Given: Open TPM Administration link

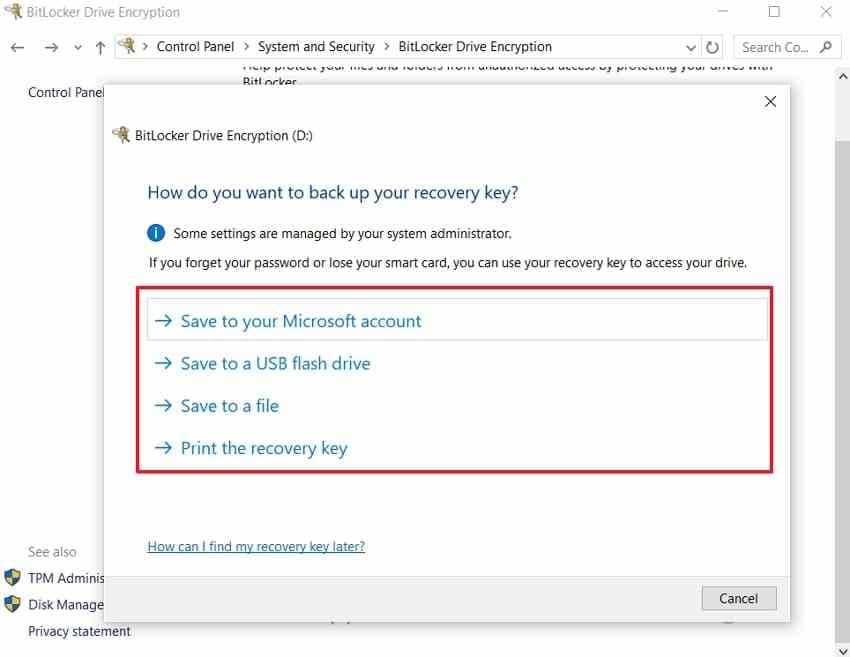Looking at the screenshot, I should click(x=66, y=578).
